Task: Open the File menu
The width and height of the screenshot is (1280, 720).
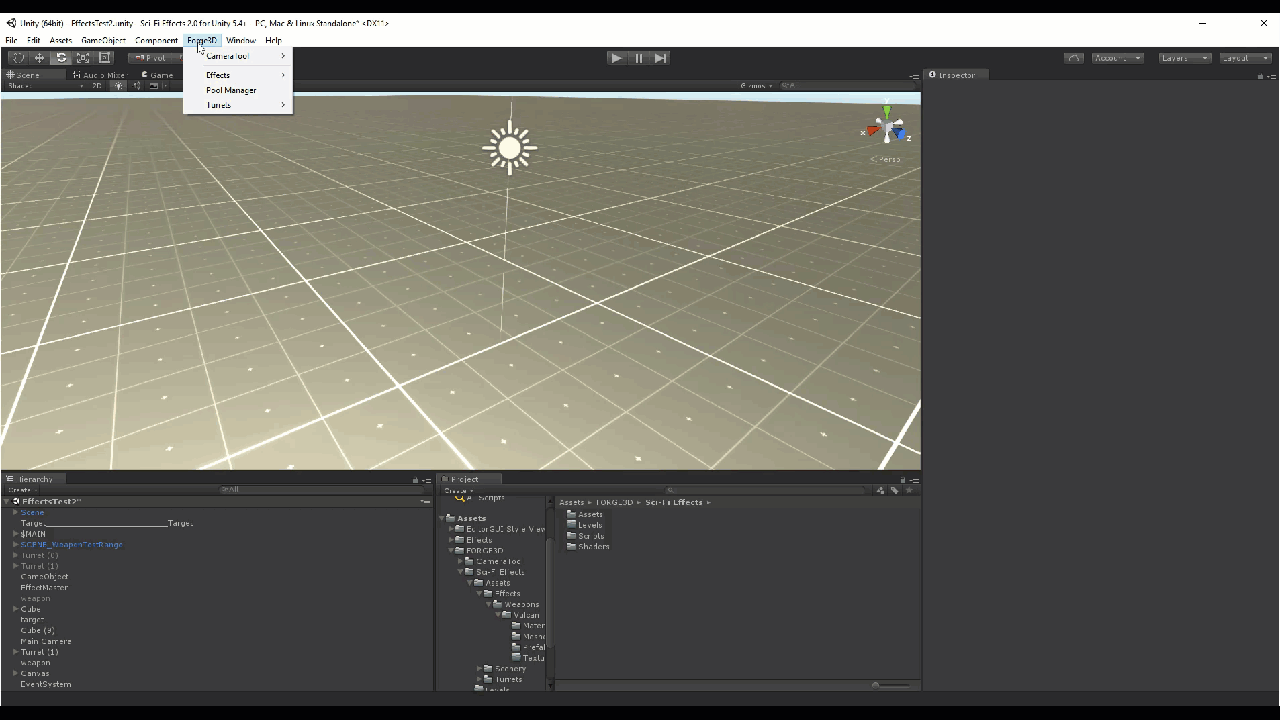Action: pos(12,41)
